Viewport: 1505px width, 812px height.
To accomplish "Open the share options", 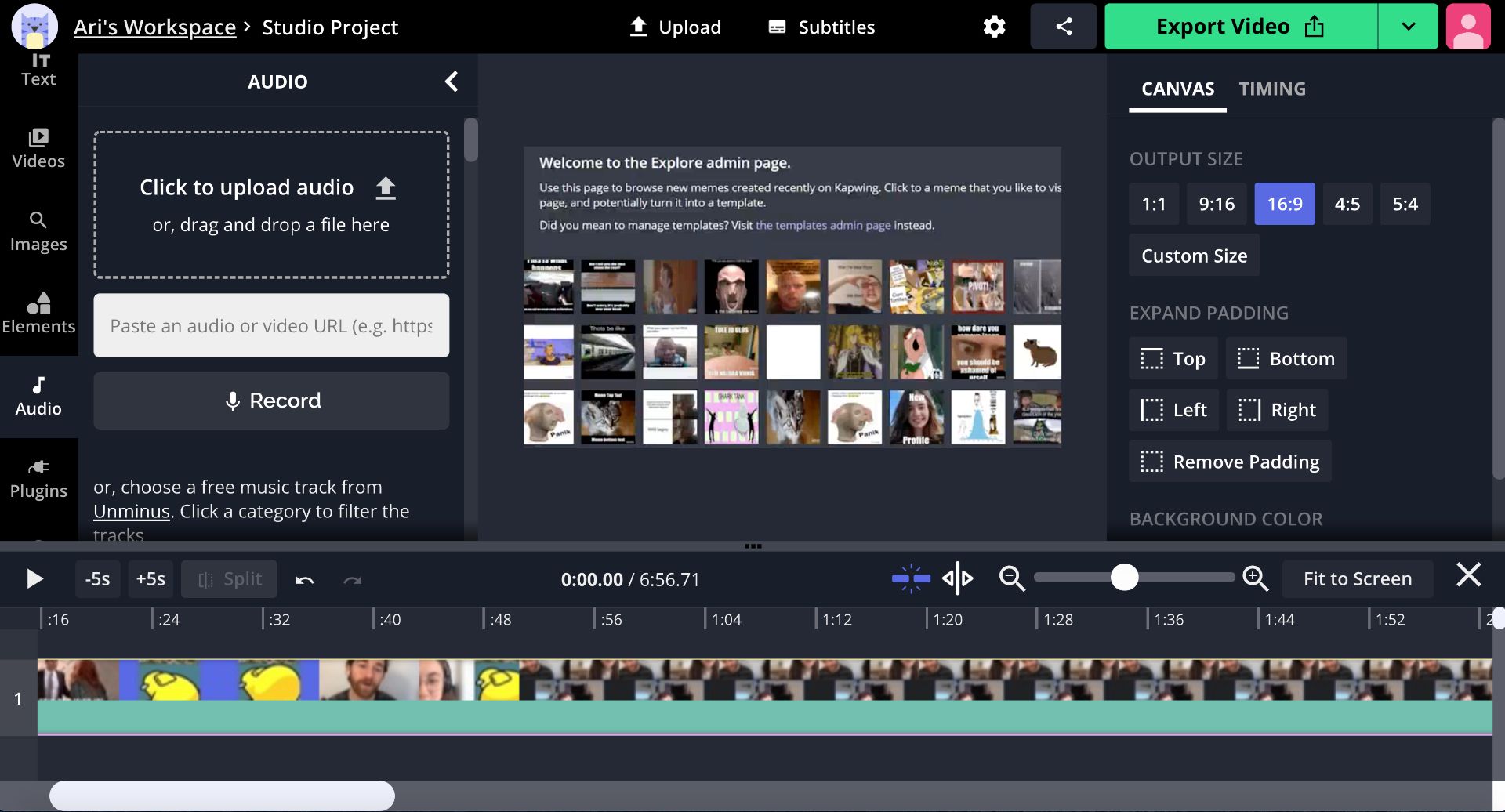I will (1063, 26).
